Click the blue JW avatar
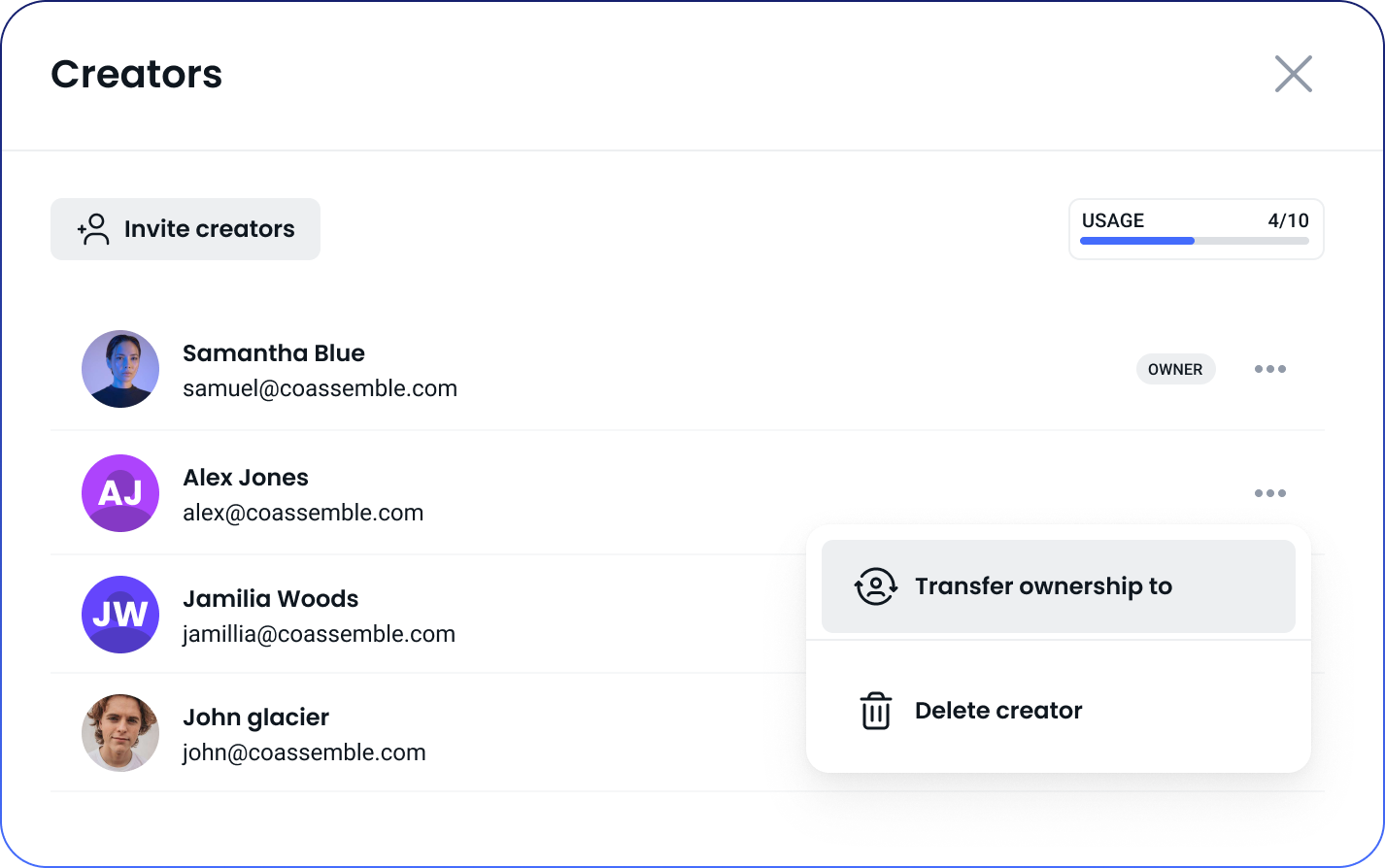The height and width of the screenshot is (868, 1385). point(120,615)
